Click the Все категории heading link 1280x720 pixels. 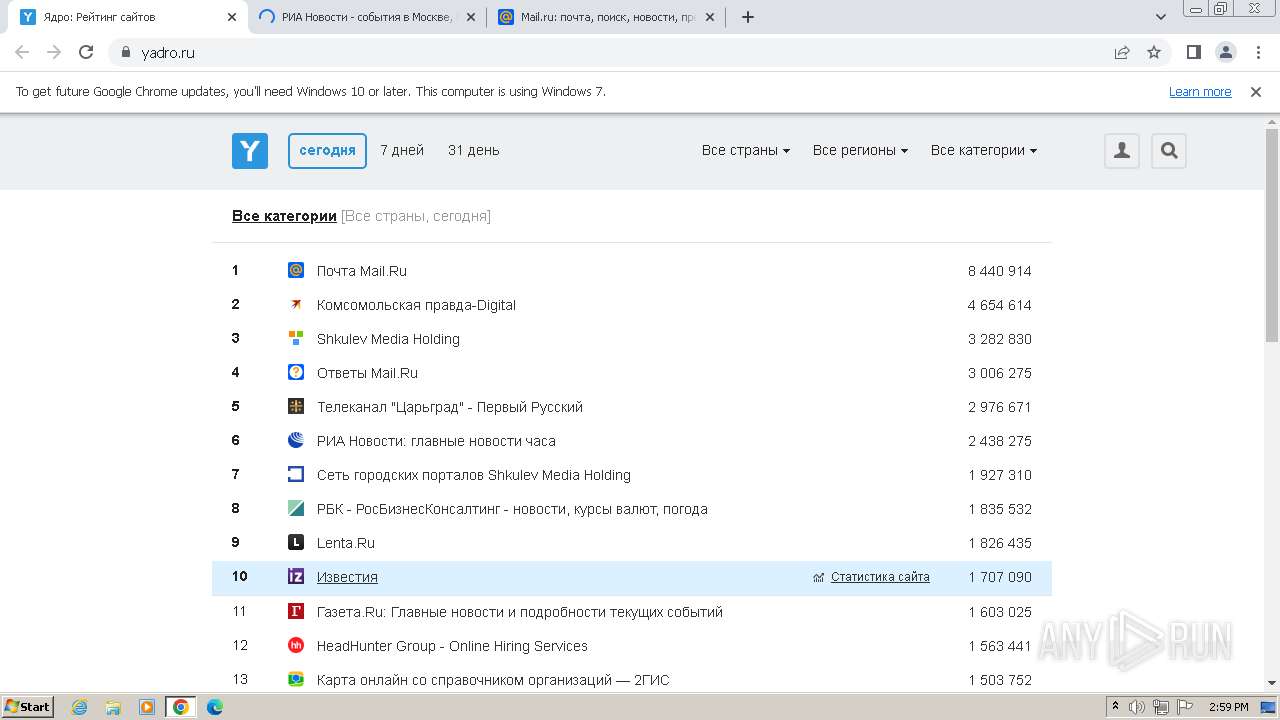284,216
